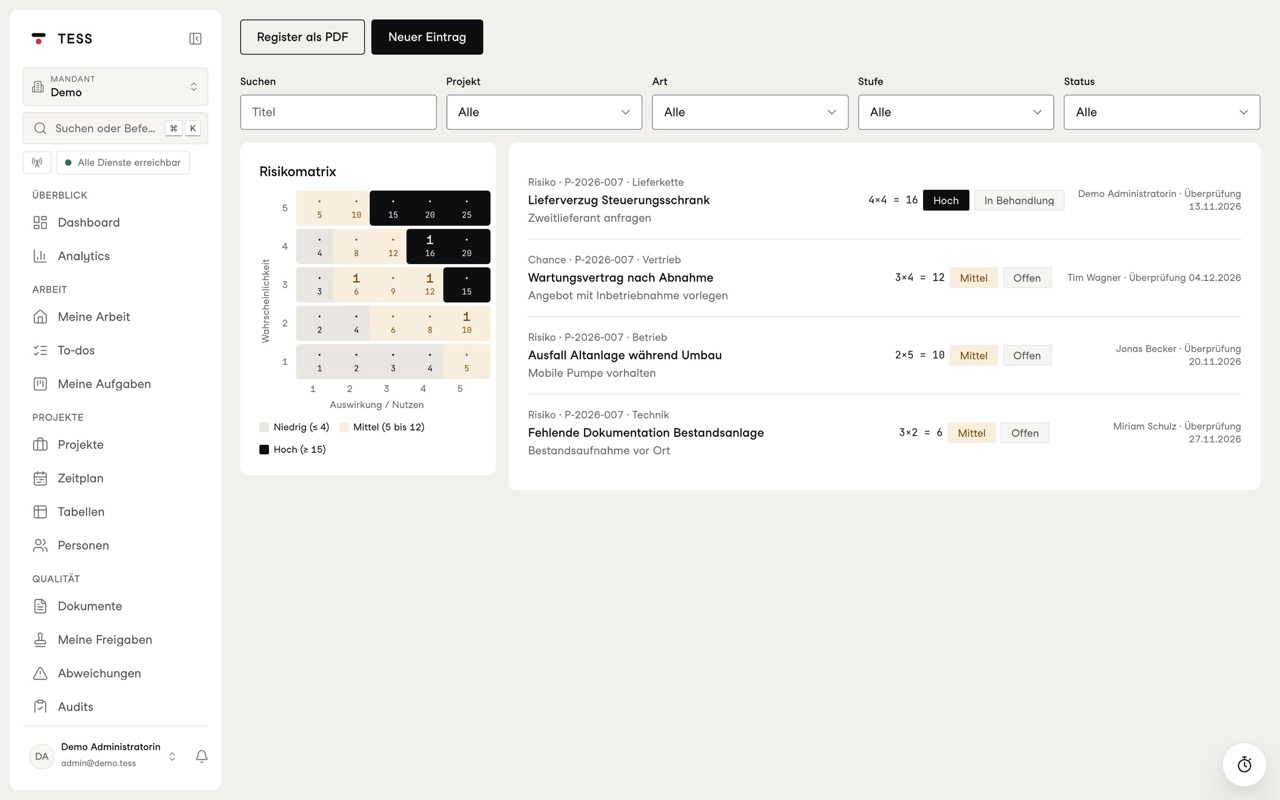Click the Hoch level badge
This screenshot has height=800, width=1280.
[946, 200]
